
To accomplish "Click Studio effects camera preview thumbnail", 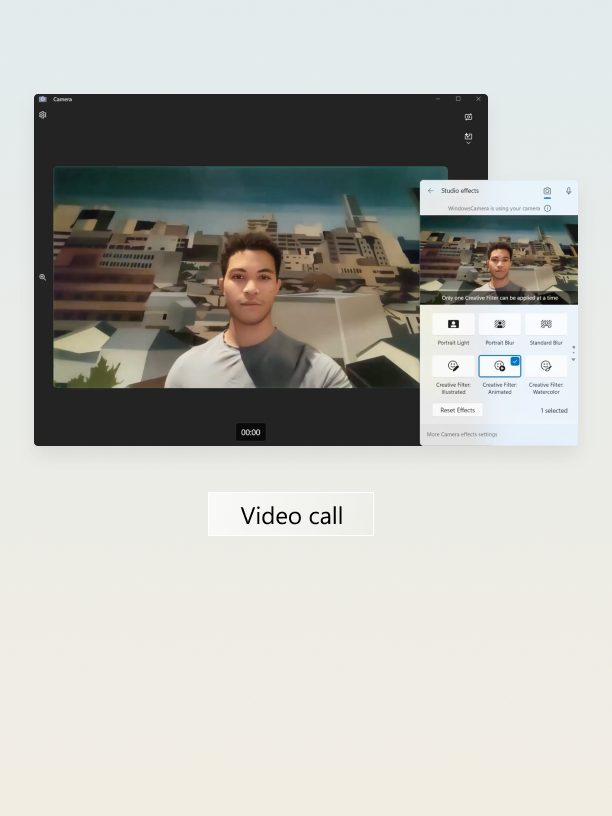I will (499, 260).
